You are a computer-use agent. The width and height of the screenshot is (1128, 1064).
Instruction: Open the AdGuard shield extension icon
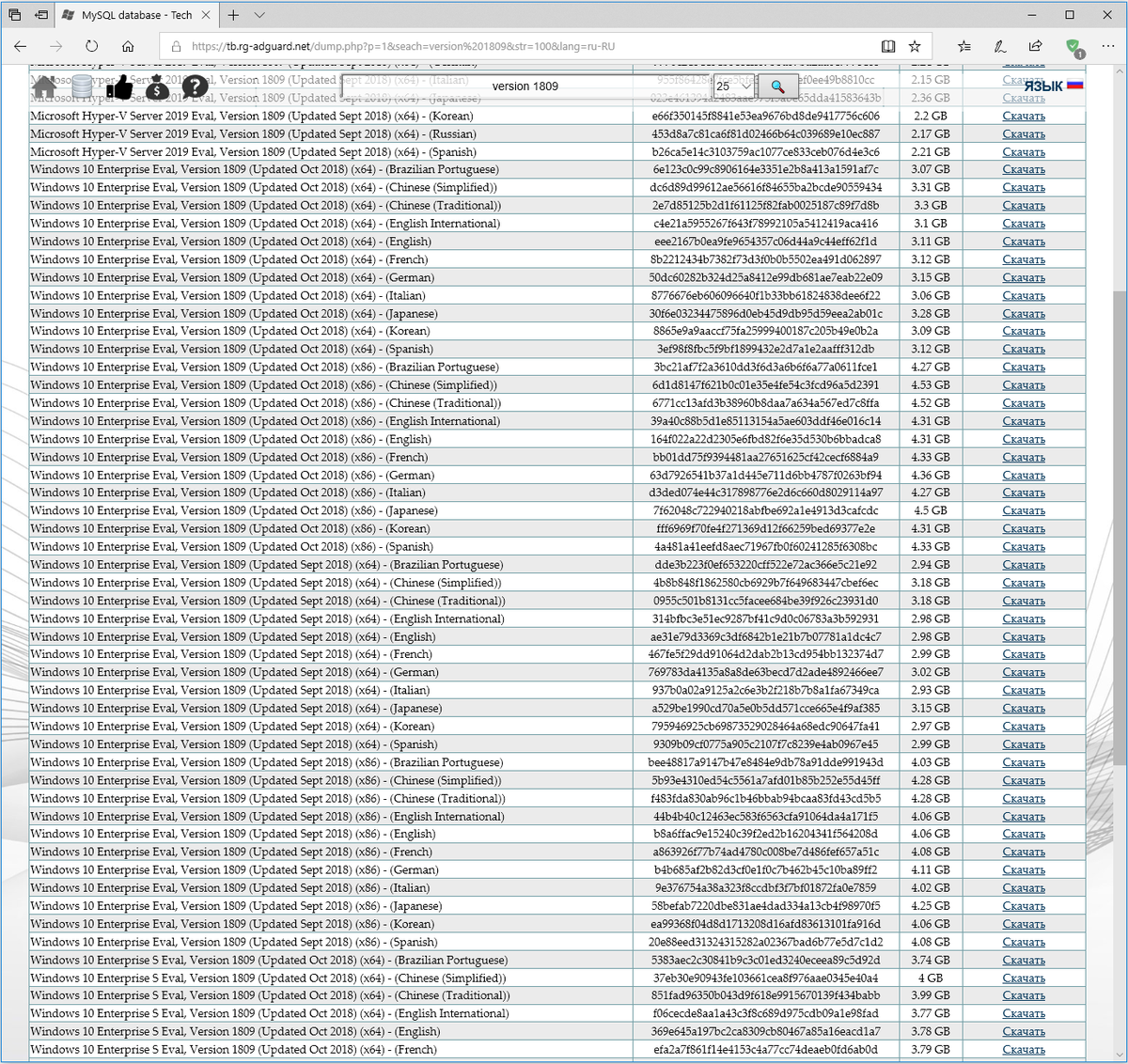[1073, 47]
